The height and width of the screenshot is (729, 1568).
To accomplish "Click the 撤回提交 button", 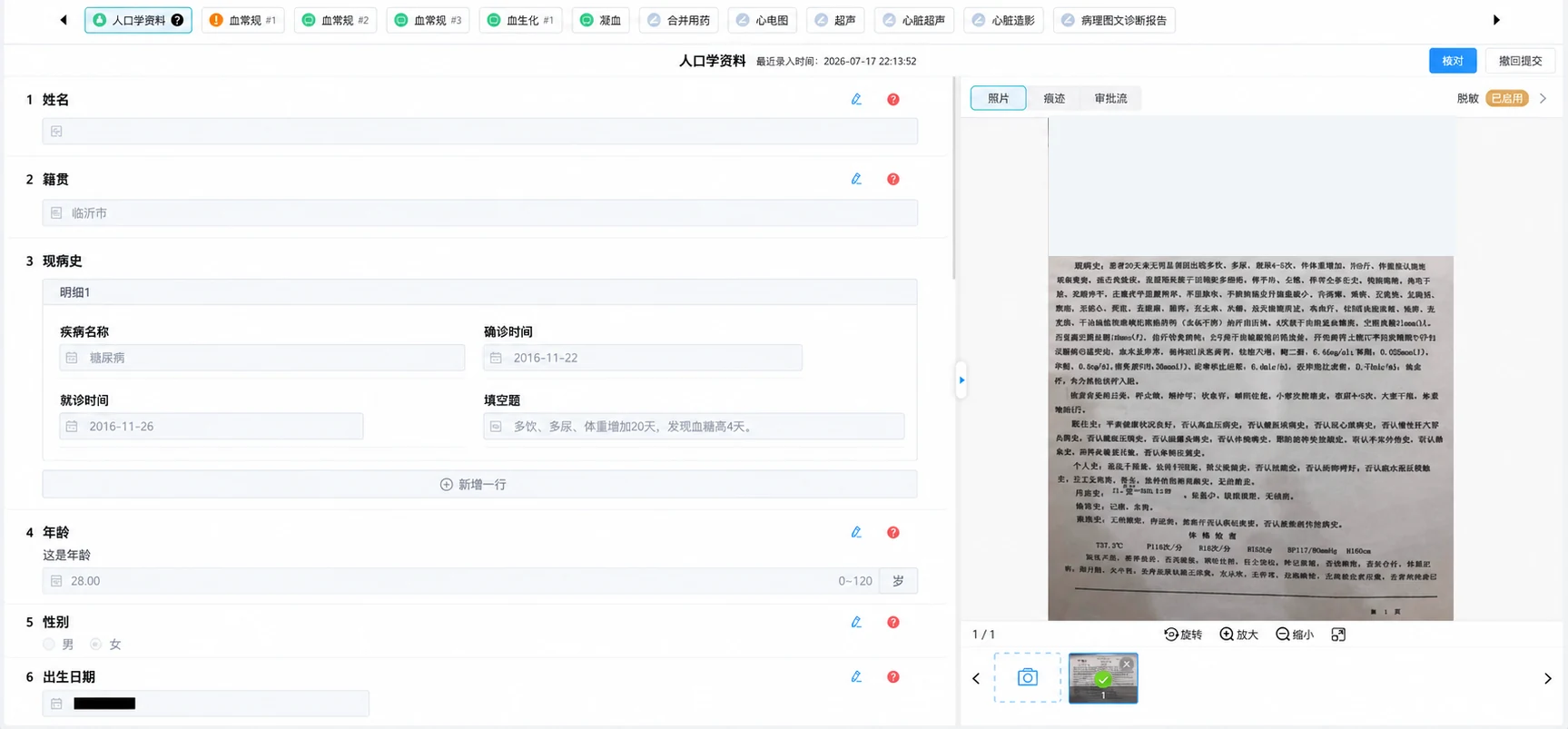I will point(1520,61).
